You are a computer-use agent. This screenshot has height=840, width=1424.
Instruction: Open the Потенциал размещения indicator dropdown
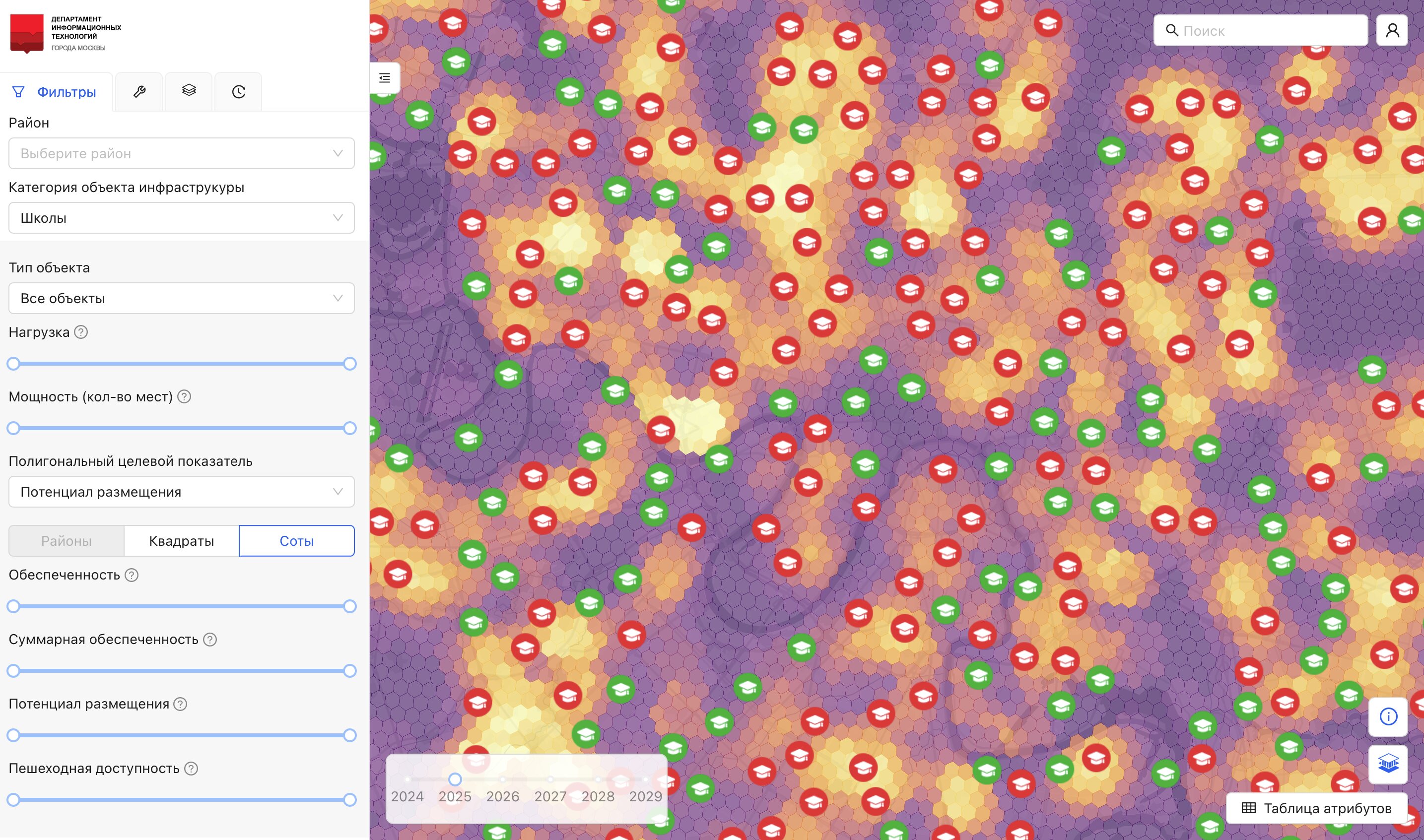pyautogui.click(x=181, y=492)
